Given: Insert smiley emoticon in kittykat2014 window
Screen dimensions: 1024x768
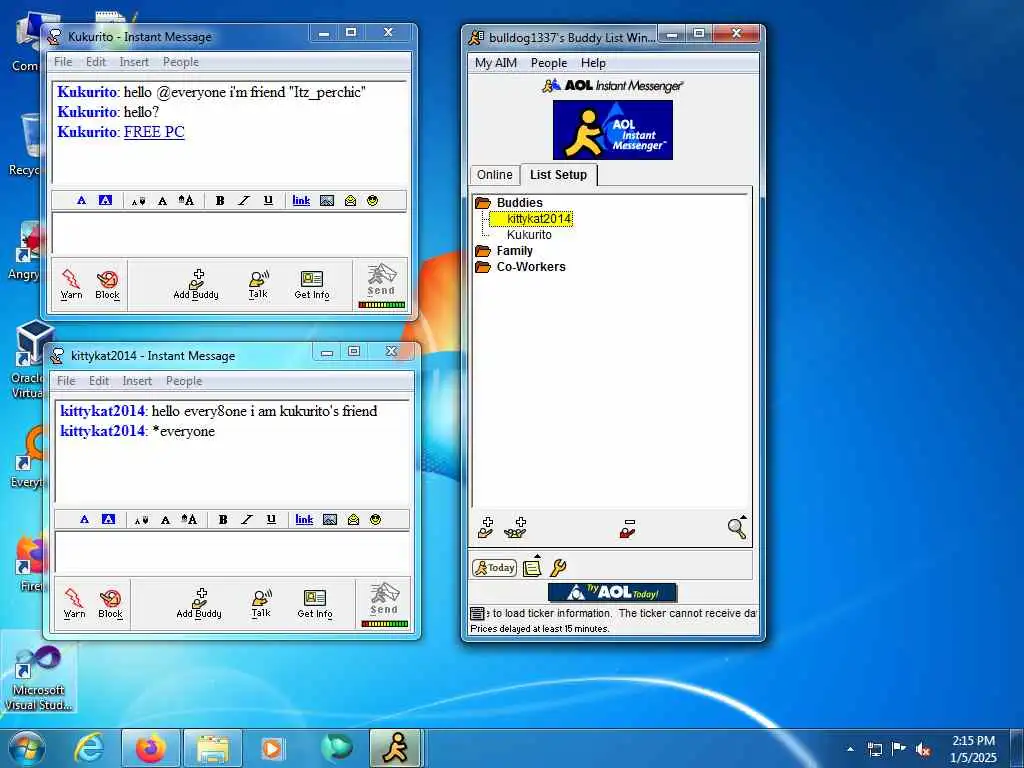Looking at the screenshot, I should pyautogui.click(x=376, y=519).
